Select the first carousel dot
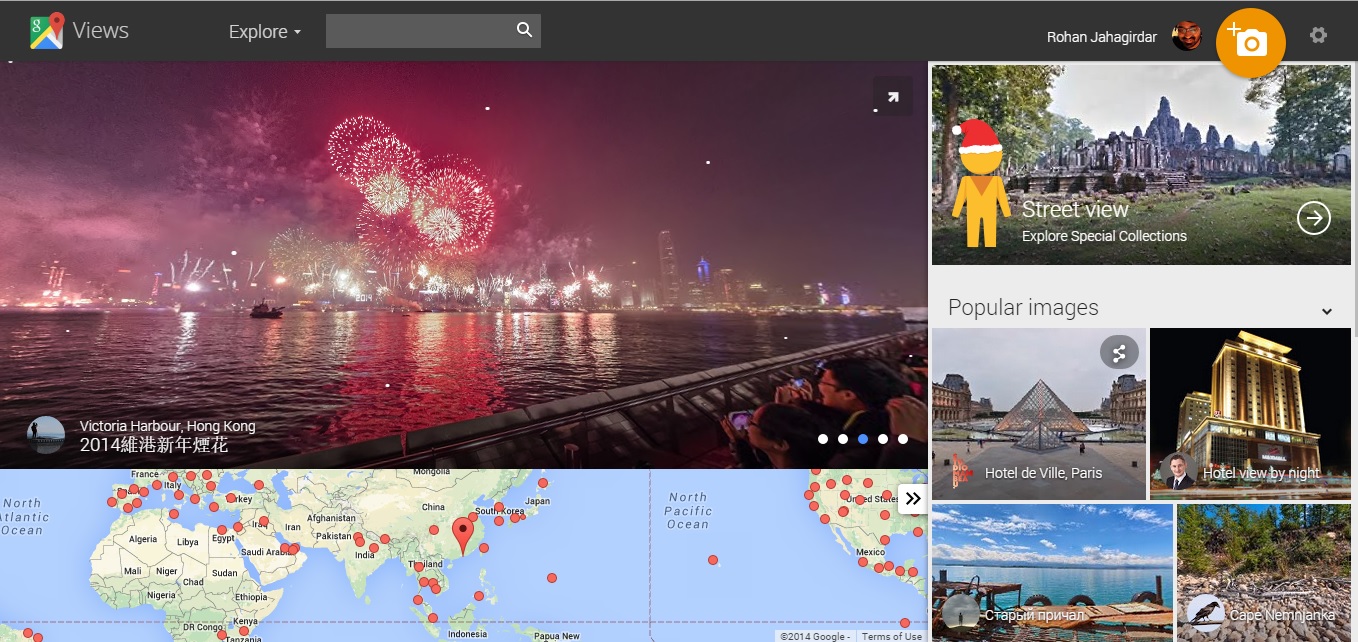Viewport: 1358px width, 642px height. click(x=823, y=439)
